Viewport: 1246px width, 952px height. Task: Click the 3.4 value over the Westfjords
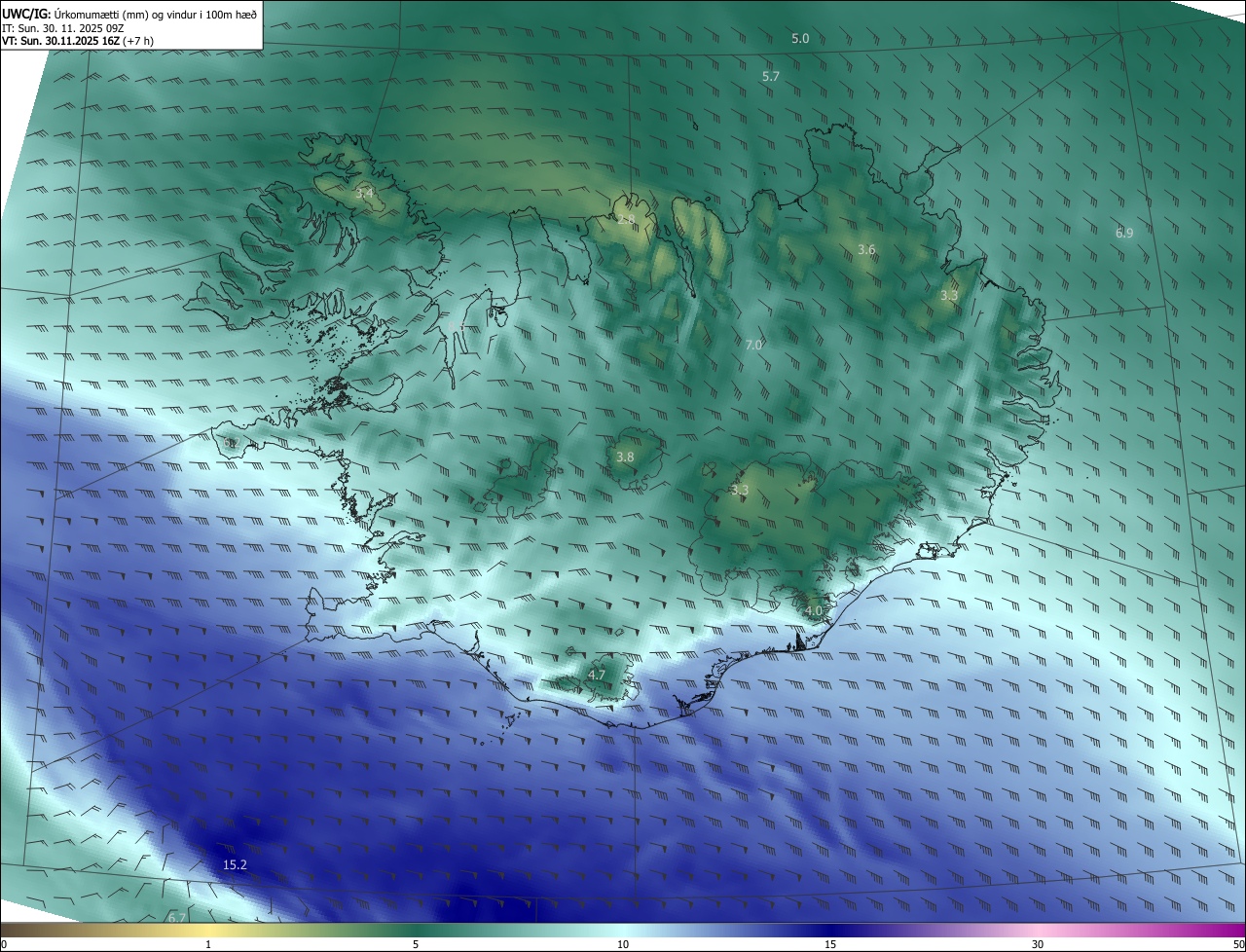point(364,194)
